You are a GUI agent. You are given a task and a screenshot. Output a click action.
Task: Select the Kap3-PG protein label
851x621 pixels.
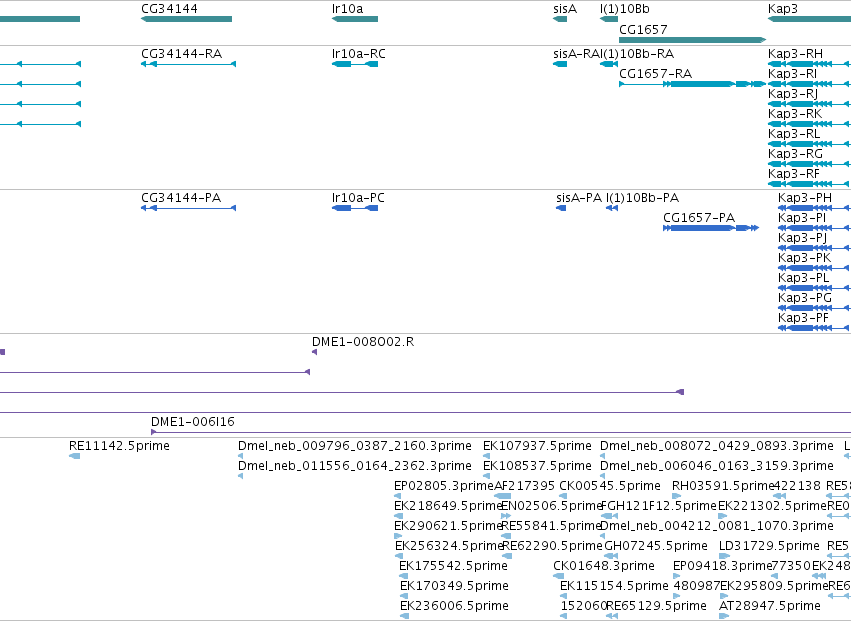click(804, 298)
